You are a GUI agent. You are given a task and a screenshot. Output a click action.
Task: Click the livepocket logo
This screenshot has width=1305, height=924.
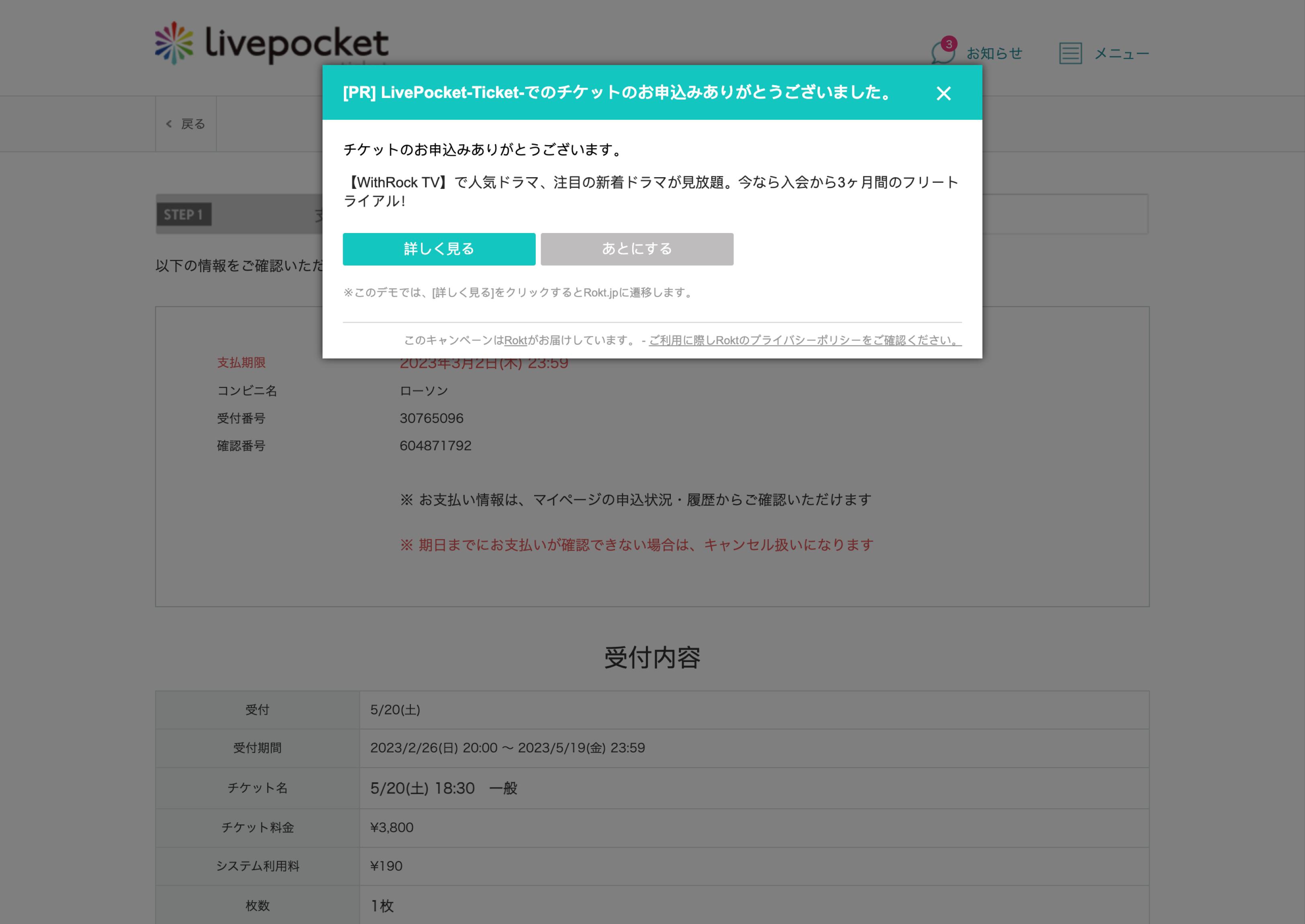pyautogui.click(x=272, y=43)
